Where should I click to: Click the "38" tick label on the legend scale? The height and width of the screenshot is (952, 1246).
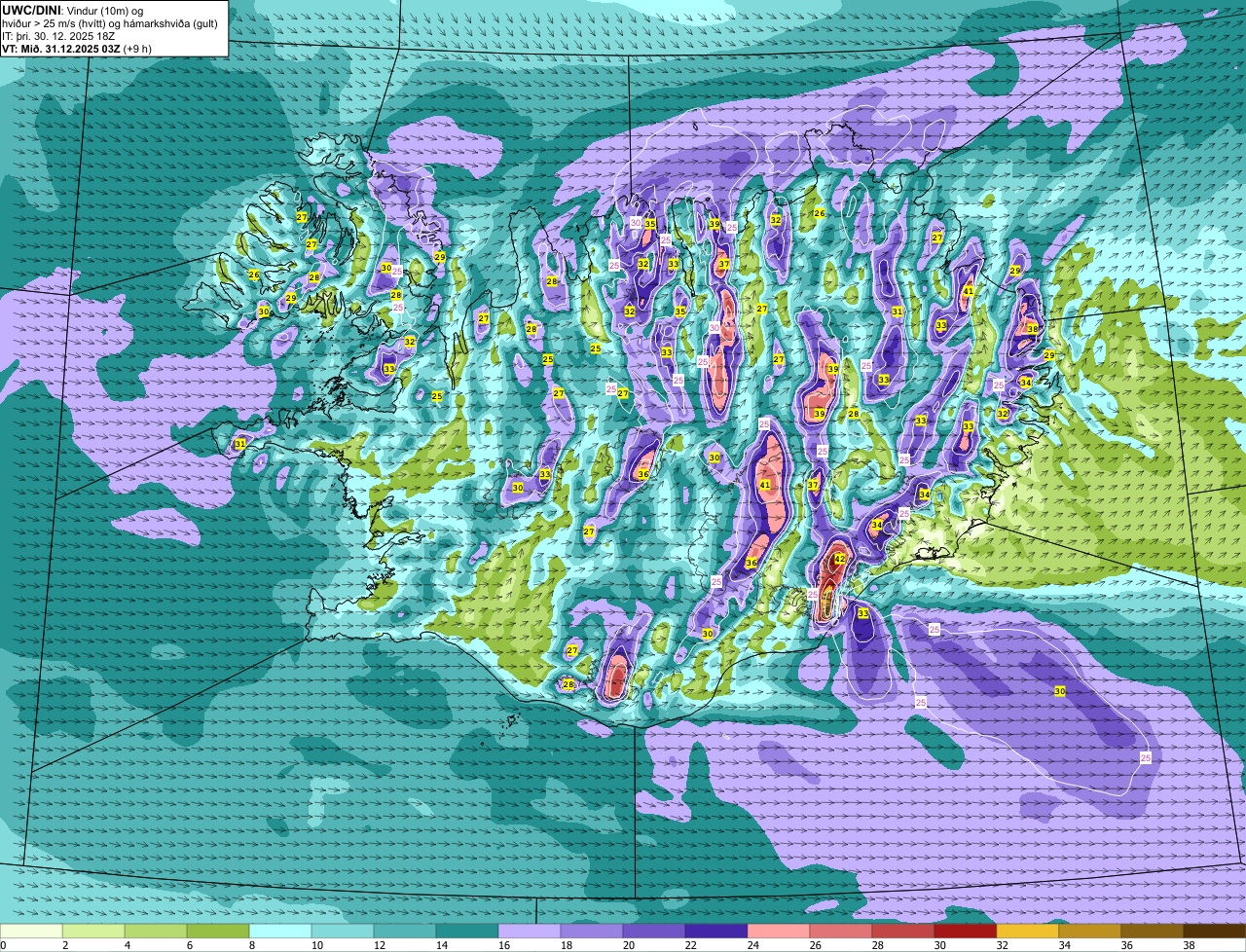(x=1190, y=945)
